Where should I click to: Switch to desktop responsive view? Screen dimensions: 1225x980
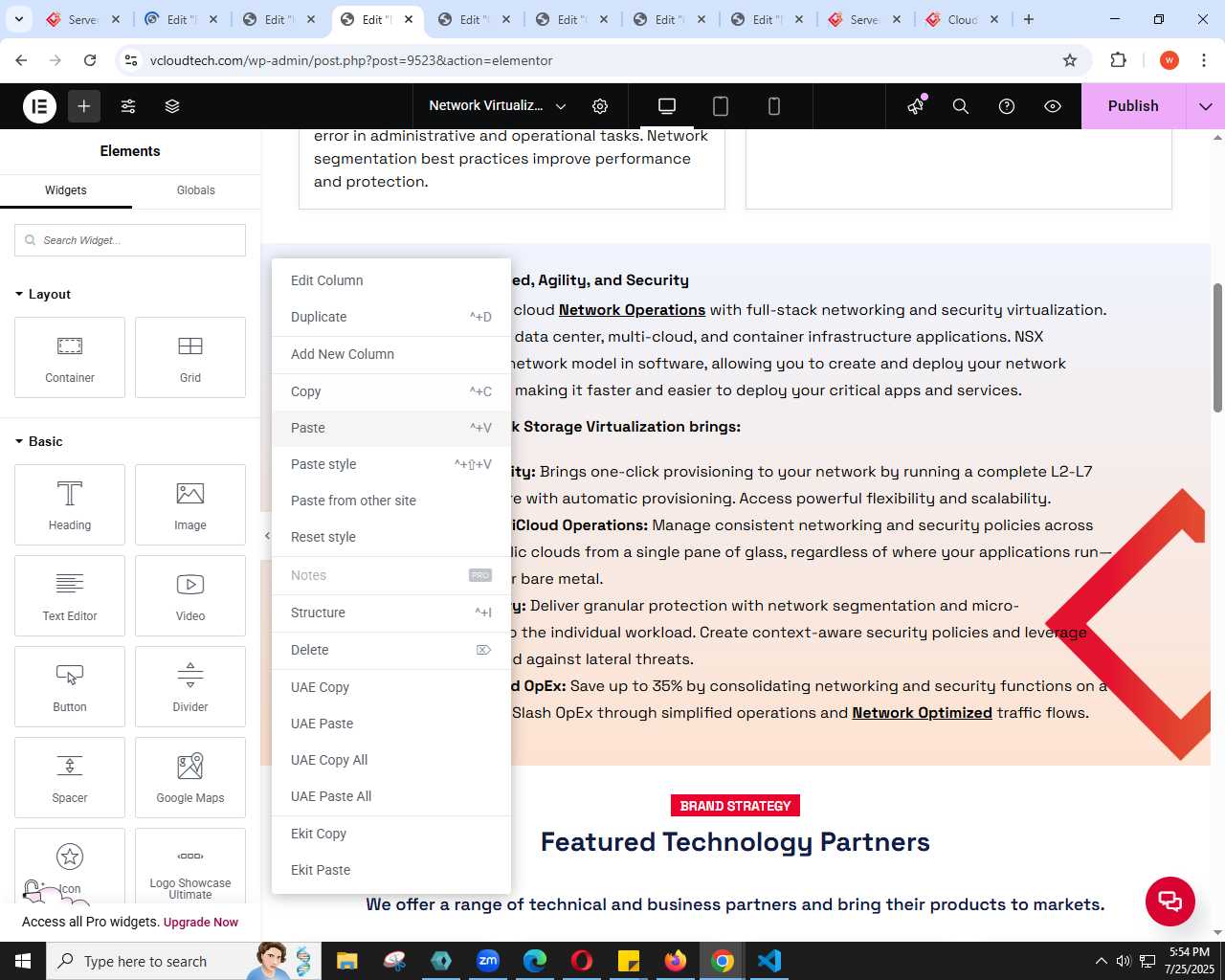(667, 106)
